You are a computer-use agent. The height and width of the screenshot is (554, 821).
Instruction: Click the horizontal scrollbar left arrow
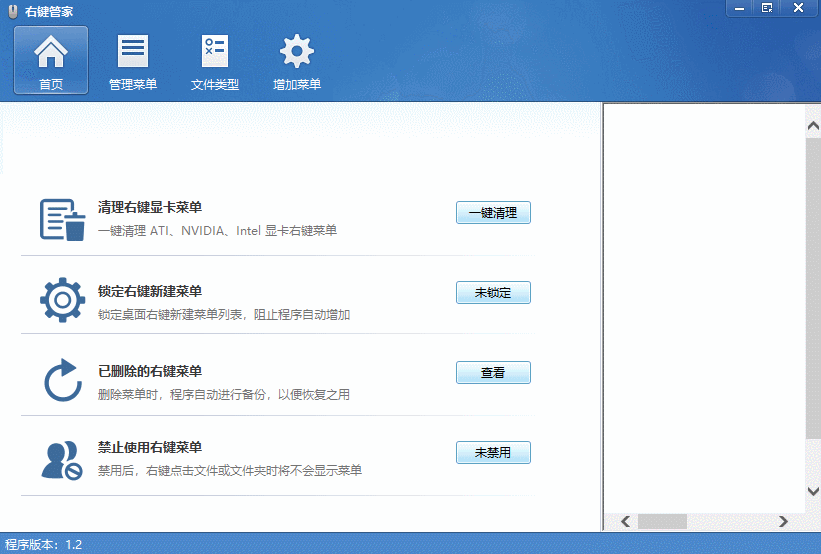click(x=625, y=521)
